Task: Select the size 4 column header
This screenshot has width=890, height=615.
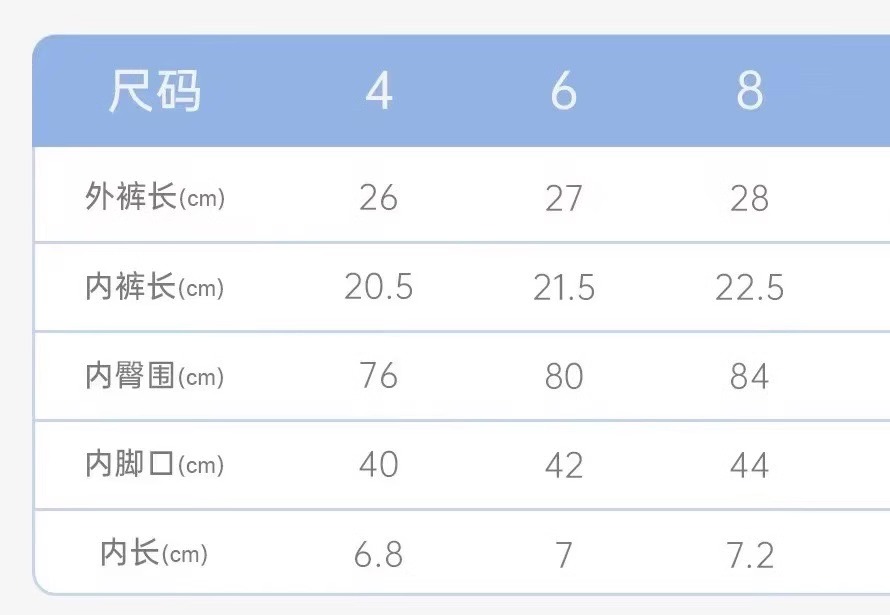Action: point(378,92)
